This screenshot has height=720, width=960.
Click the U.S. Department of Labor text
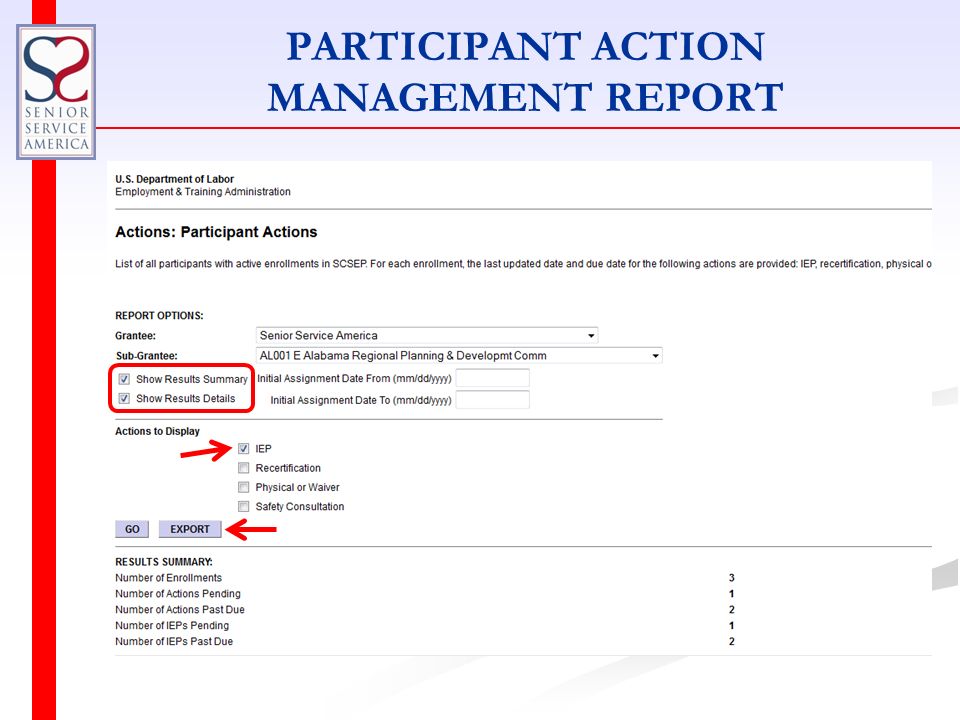[x=174, y=179]
